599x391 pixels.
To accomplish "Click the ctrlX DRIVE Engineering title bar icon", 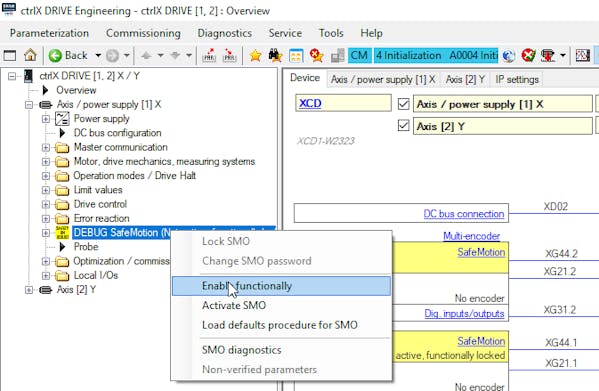I will (9, 9).
